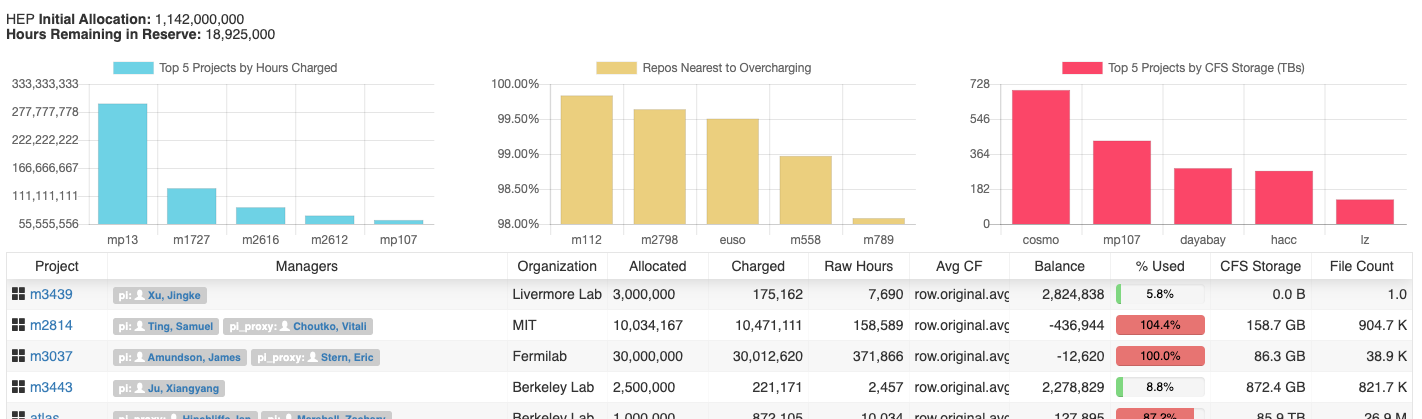Click the m2616 bar in Hours Charged chart

(260, 216)
